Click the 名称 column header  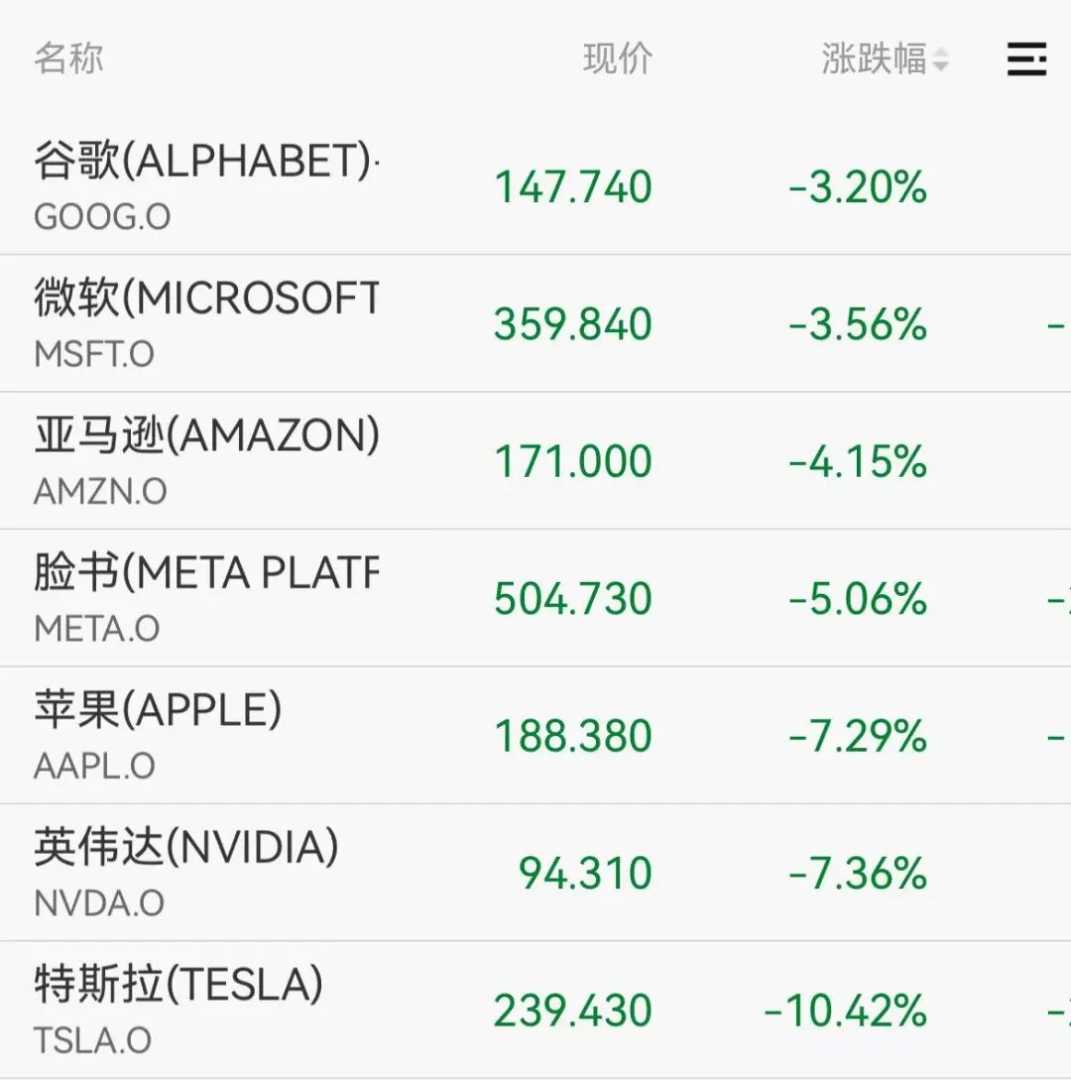[x=68, y=59]
